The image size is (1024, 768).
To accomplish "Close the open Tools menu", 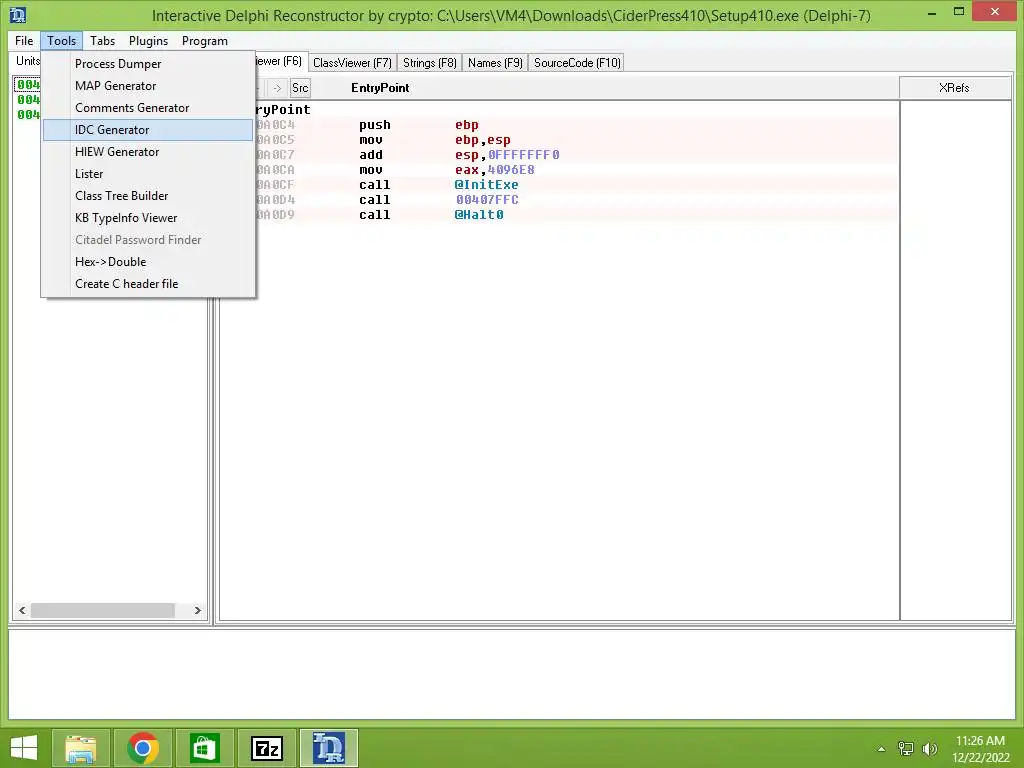I will click(x=61, y=40).
